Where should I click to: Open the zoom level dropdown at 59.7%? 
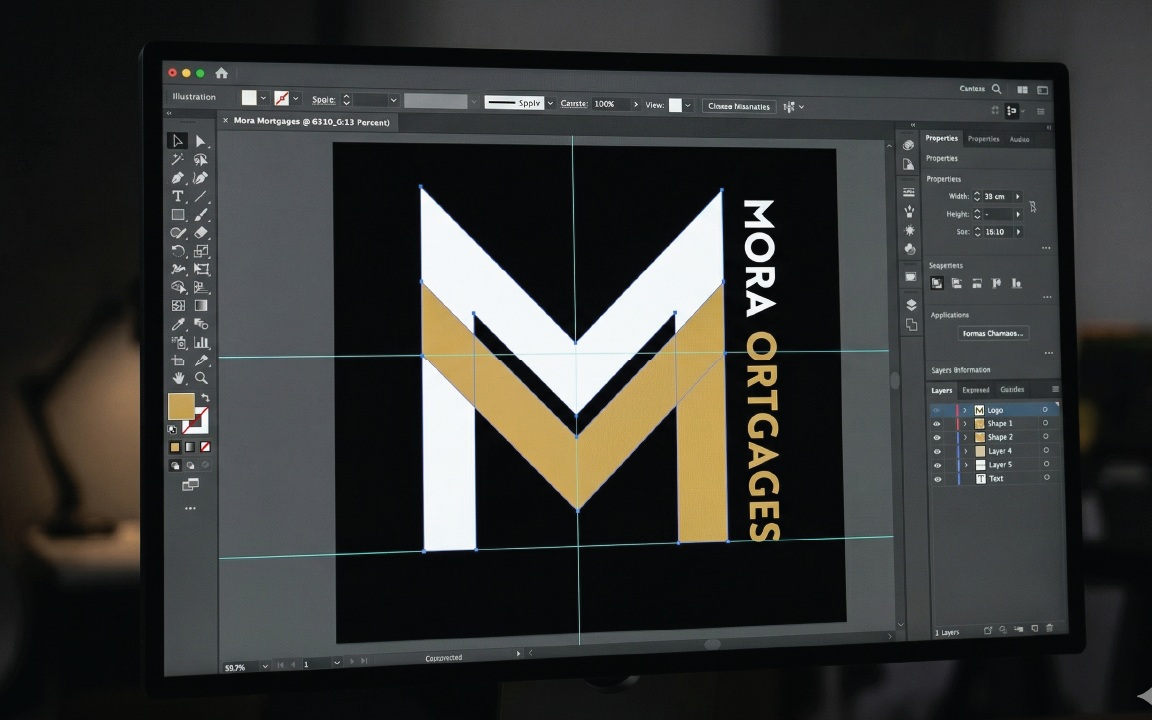[x=264, y=666]
